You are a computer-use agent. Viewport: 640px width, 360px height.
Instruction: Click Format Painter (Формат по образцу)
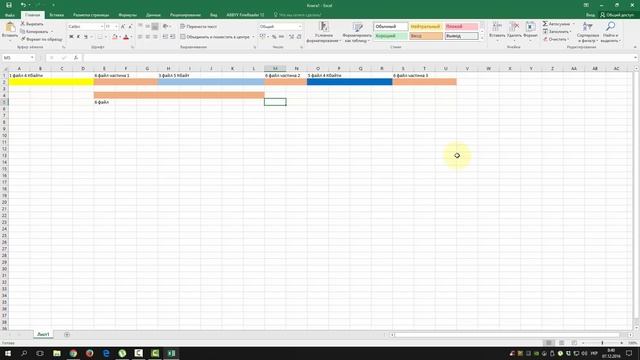(x=41, y=39)
